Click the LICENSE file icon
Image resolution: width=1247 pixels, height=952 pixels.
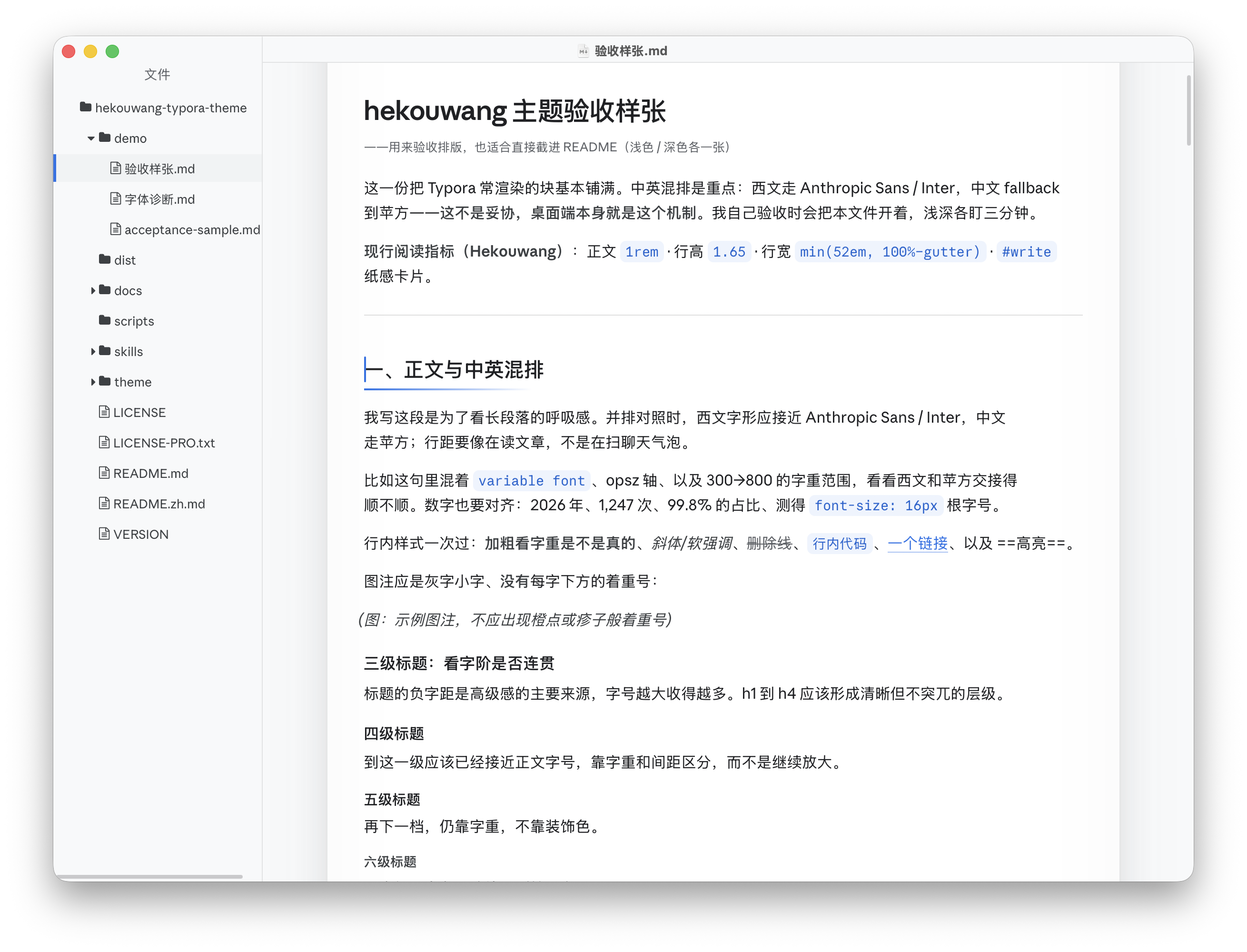click(104, 413)
